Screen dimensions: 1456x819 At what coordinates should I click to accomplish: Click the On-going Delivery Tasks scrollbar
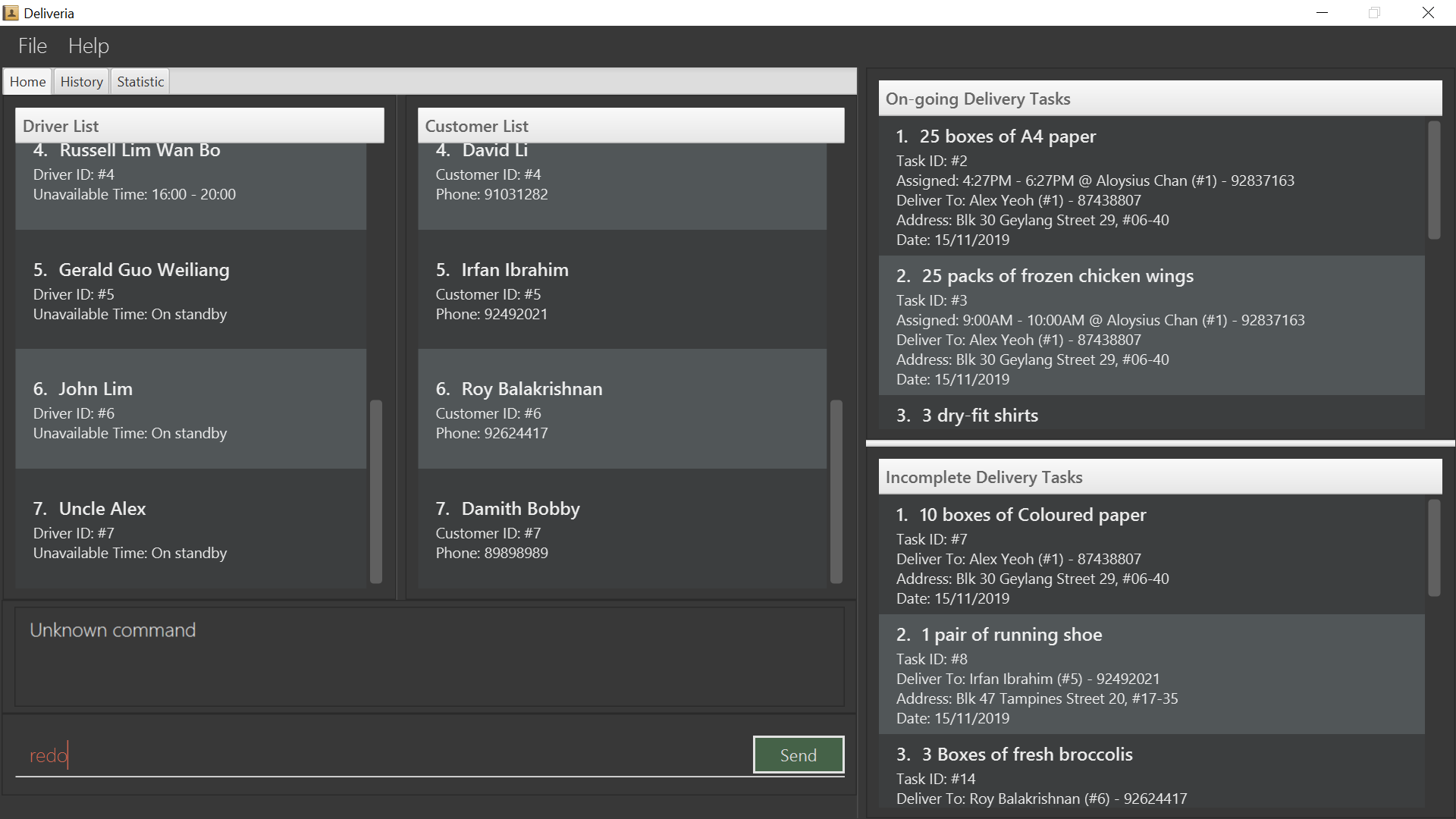click(x=1433, y=180)
